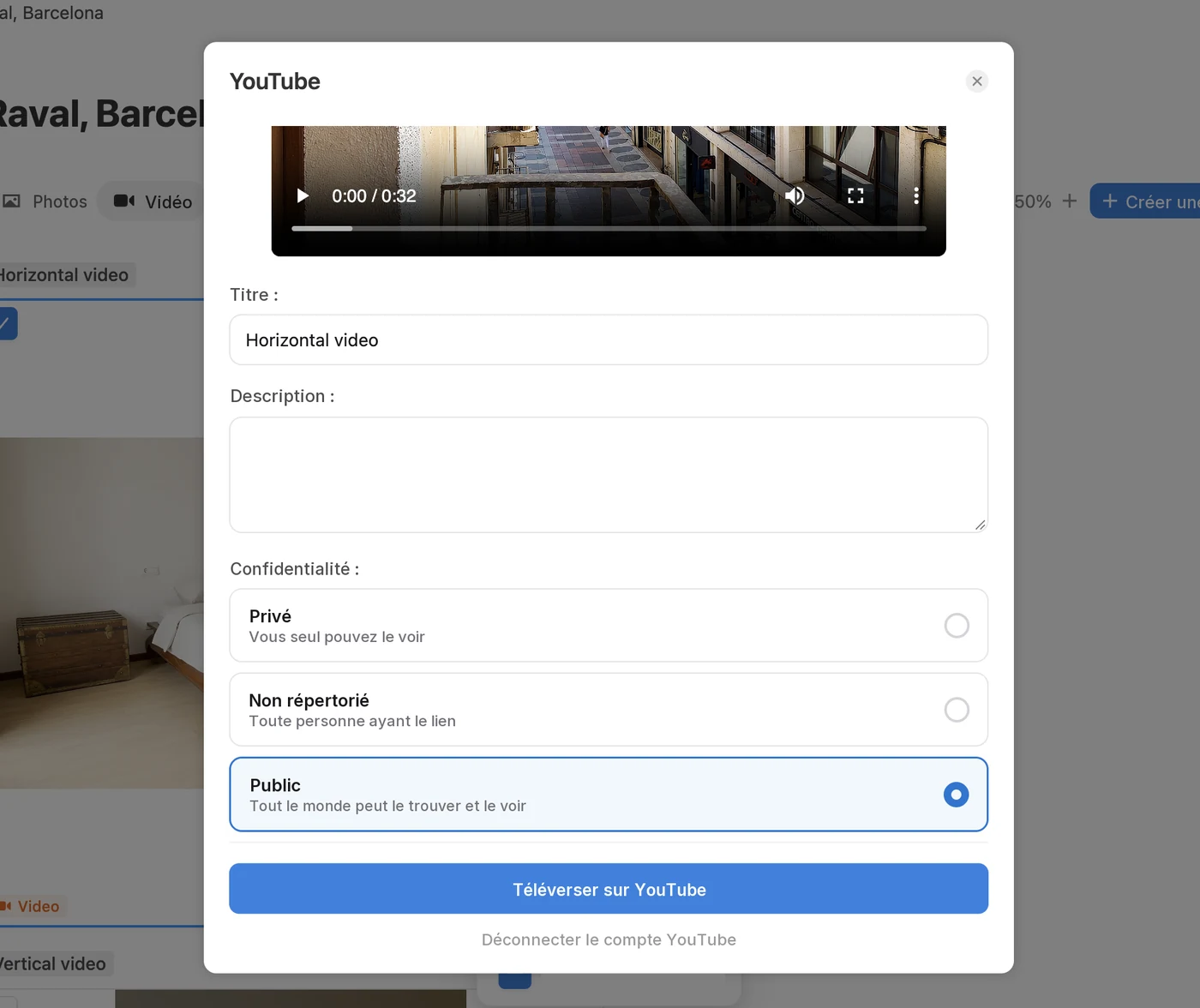Click the Description text area
The width and height of the screenshot is (1200, 1008).
(609, 475)
